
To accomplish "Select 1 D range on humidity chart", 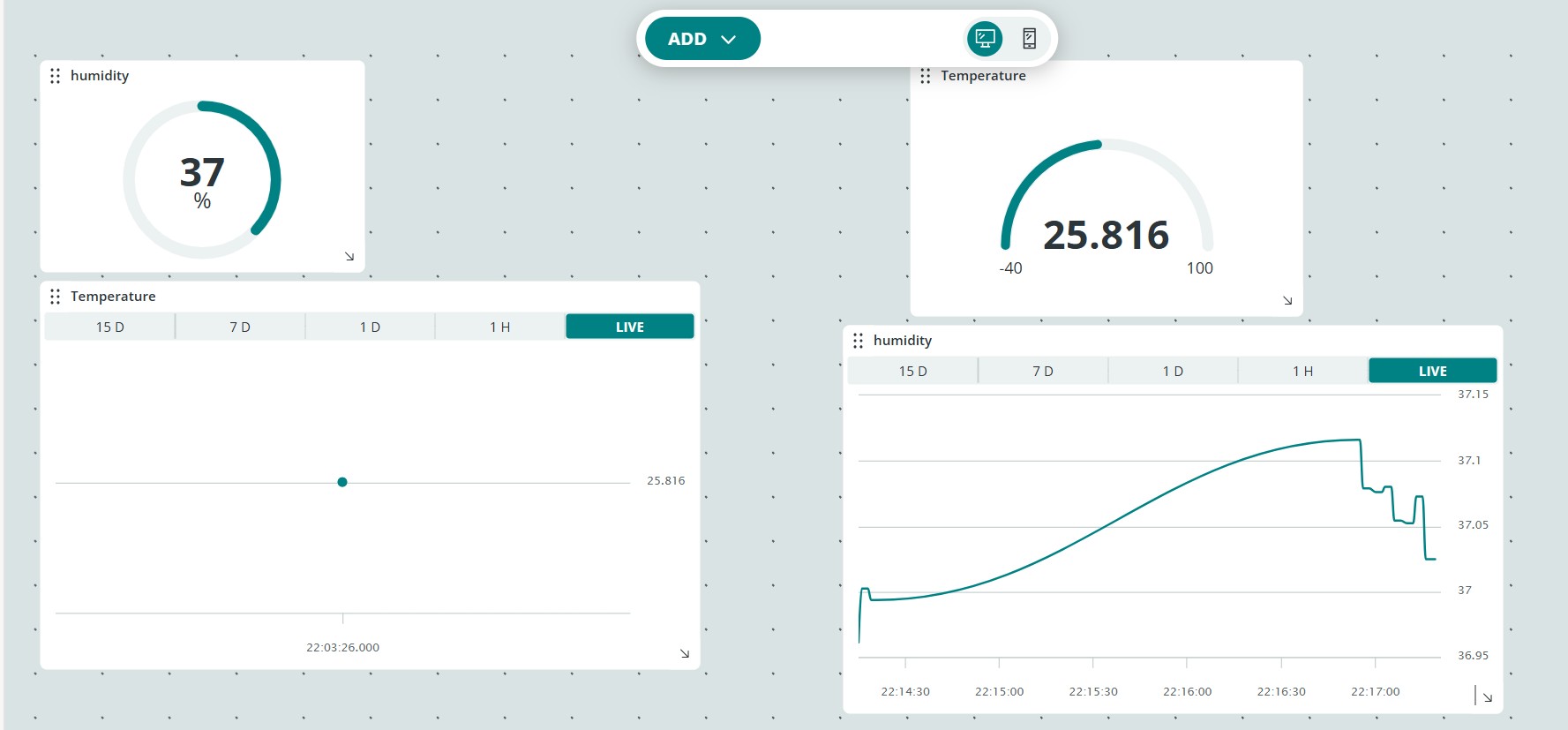I will [1173, 371].
